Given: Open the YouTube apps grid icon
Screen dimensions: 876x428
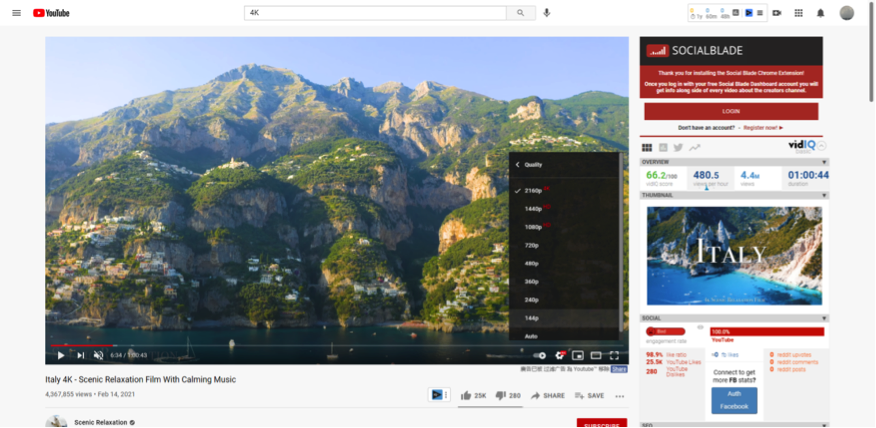Looking at the screenshot, I should coord(798,13).
